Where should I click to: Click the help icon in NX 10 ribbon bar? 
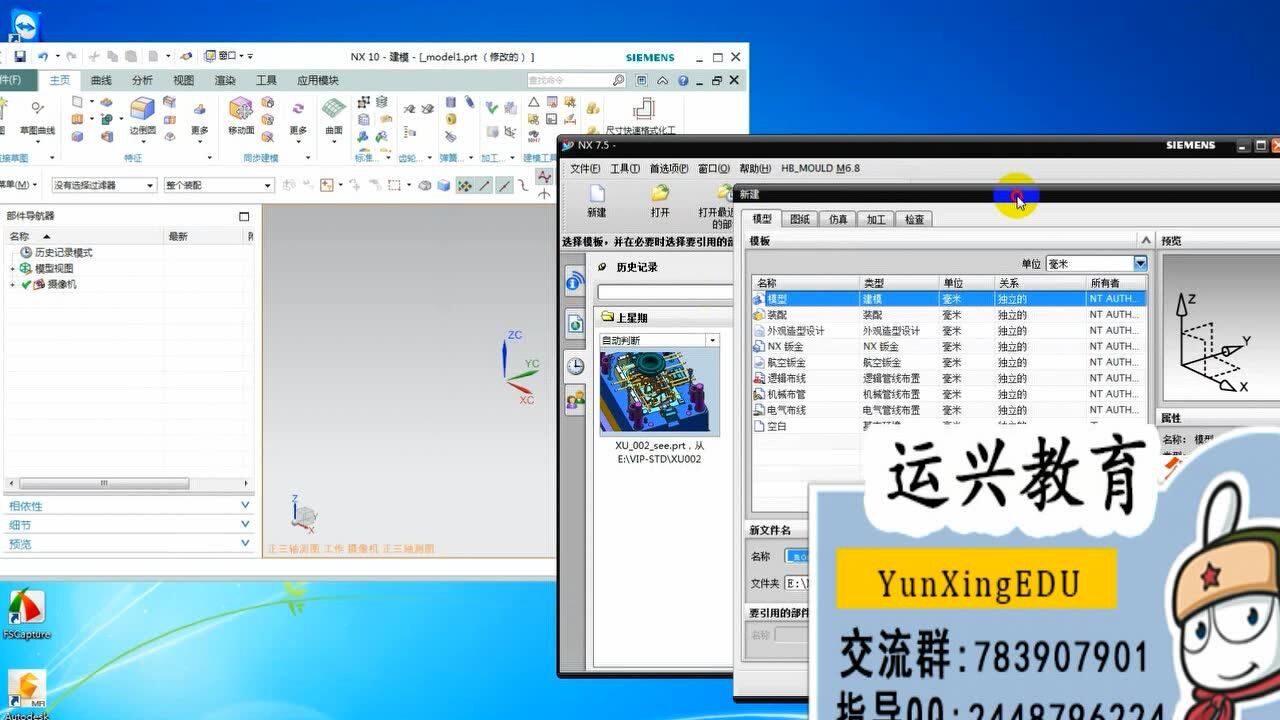[x=683, y=80]
